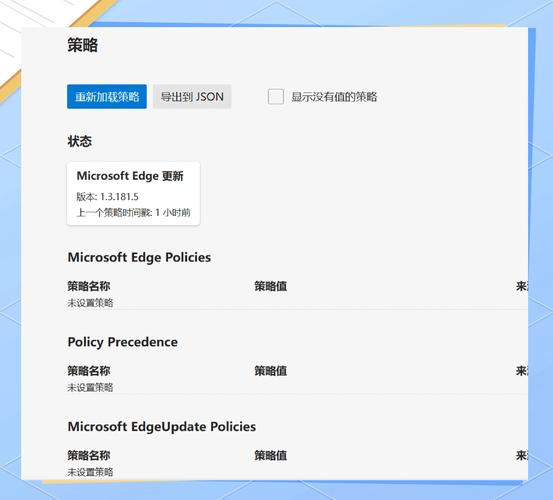Viewport: 553px width, 500px height.
Task: Open the Microsoft Edge 更新 status card
Action: [134, 194]
